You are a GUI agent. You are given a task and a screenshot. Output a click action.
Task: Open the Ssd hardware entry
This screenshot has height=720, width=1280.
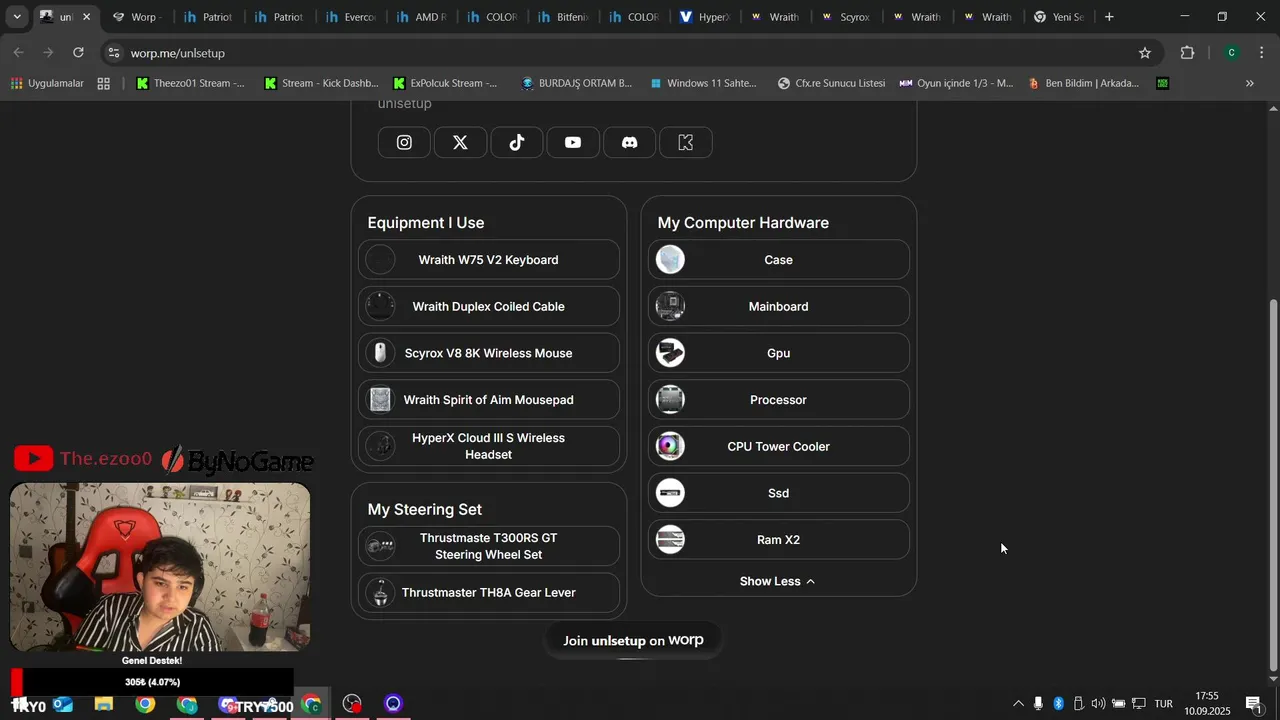(x=779, y=493)
